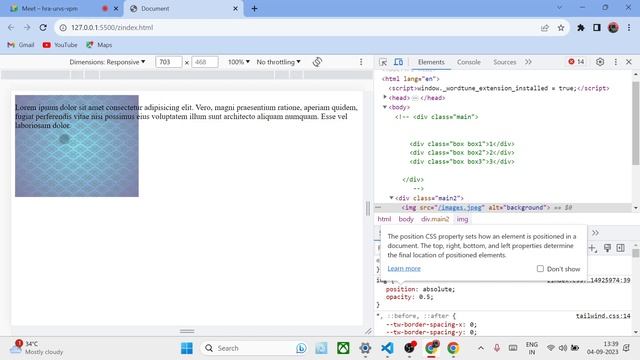Image resolution: width=640 pixels, height=360 pixels.
Task: Open the Xbox app from taskbar
Action: [x=343, y=348]
